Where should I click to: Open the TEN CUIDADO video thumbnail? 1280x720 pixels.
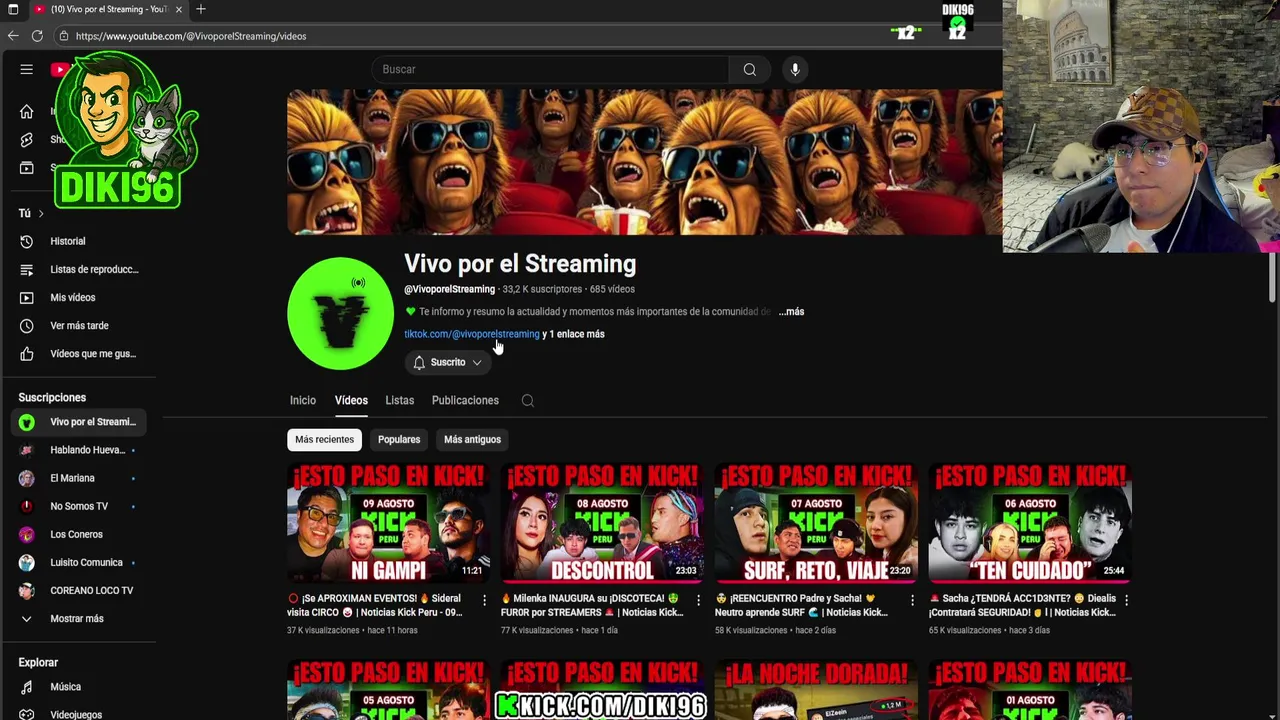tap(1030, 523)
